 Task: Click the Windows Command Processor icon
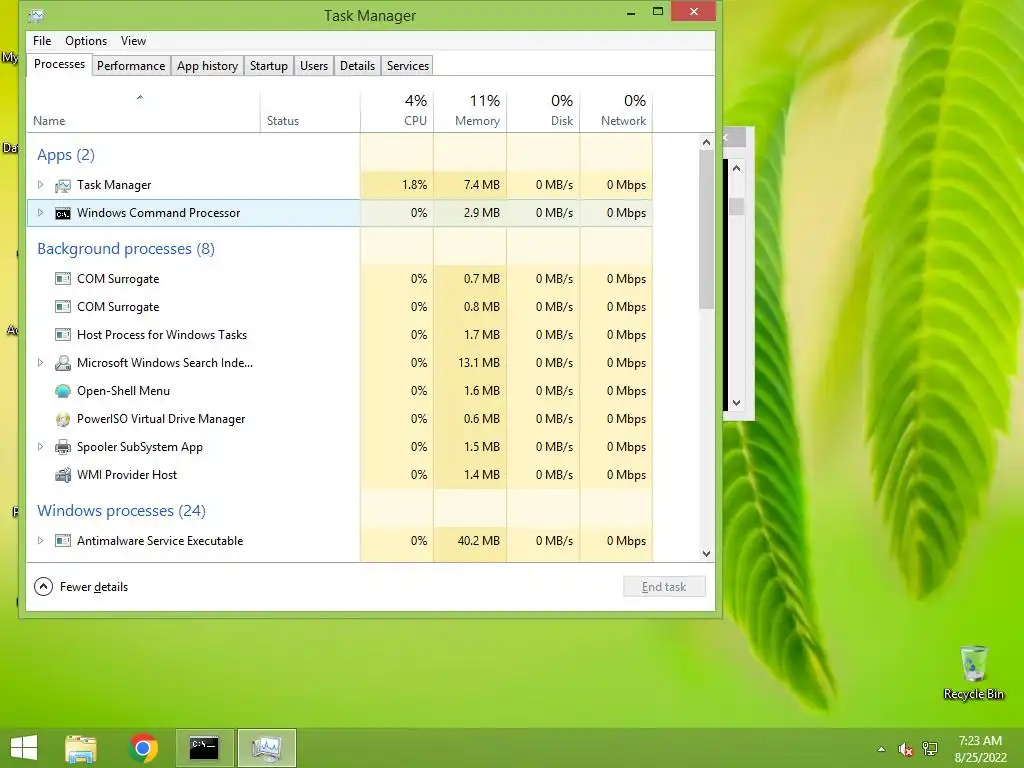63,214
